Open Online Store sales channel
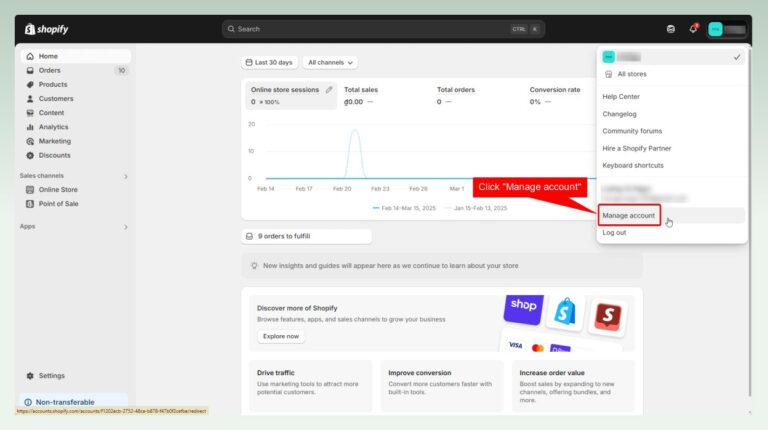The width and height of the screenshot is (768, 430). coord(76,190)
